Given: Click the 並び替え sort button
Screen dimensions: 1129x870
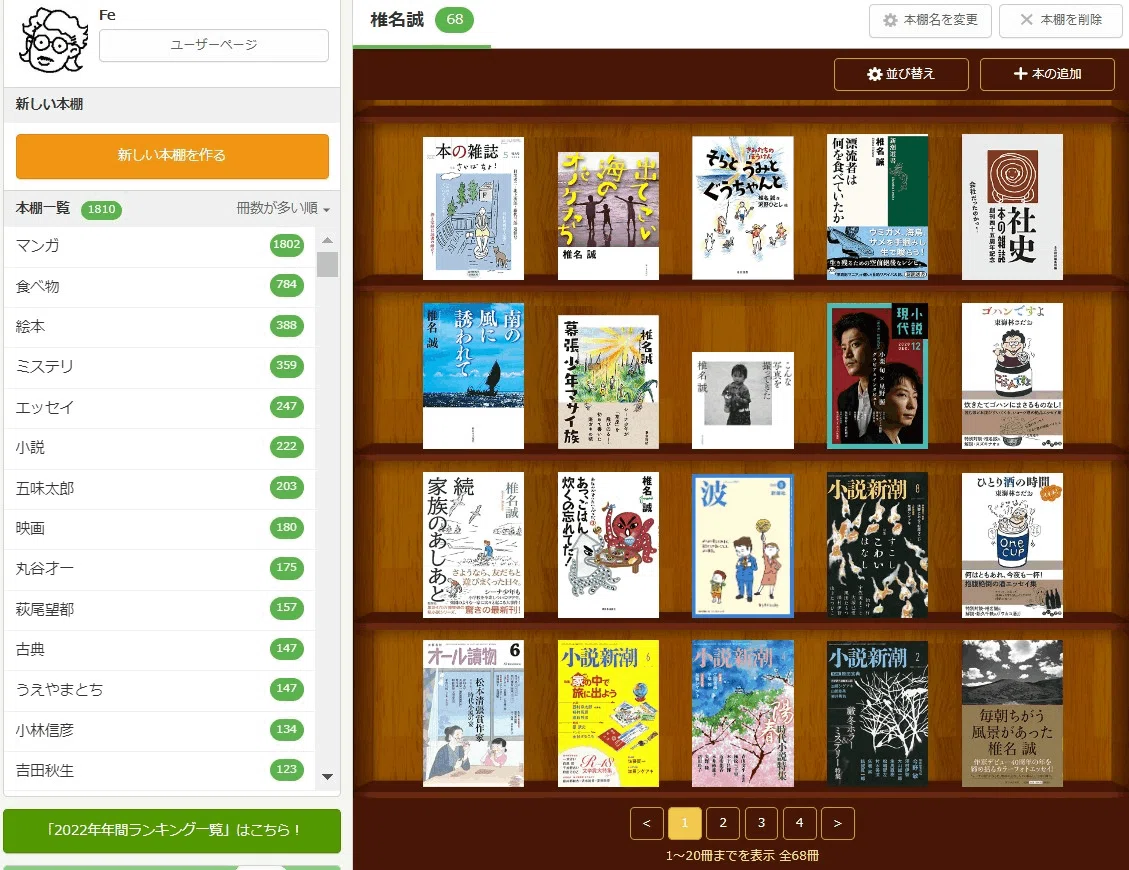Looking at the screenshot, I should [901, 74].
